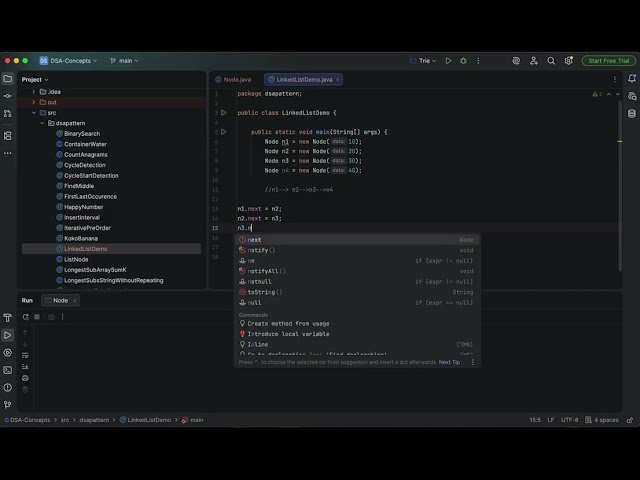Open the Run tool window icon in sidebar
The image size is (640, 480).
point(8,335)
